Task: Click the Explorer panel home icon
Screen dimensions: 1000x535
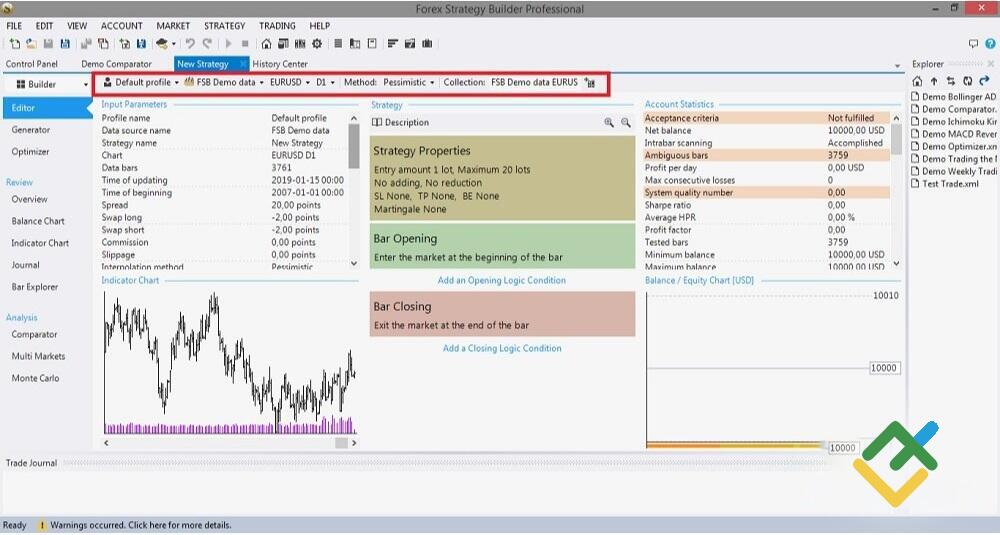Action: (918, 81)
